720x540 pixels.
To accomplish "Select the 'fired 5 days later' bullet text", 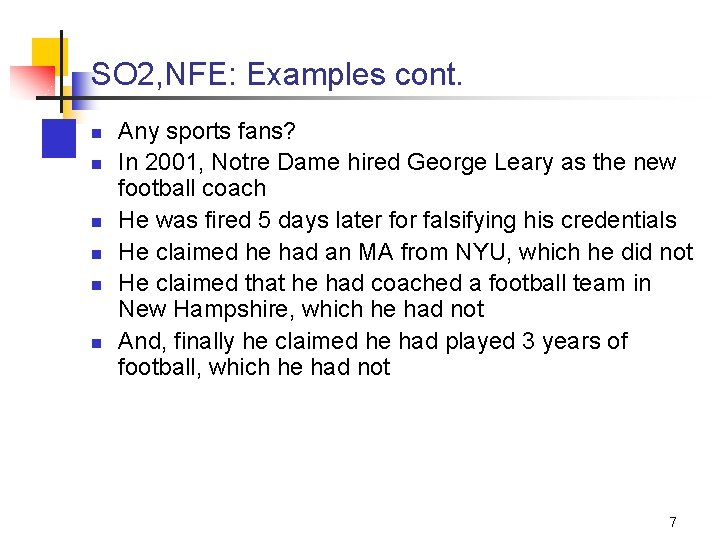I will [x=397, y=220].
